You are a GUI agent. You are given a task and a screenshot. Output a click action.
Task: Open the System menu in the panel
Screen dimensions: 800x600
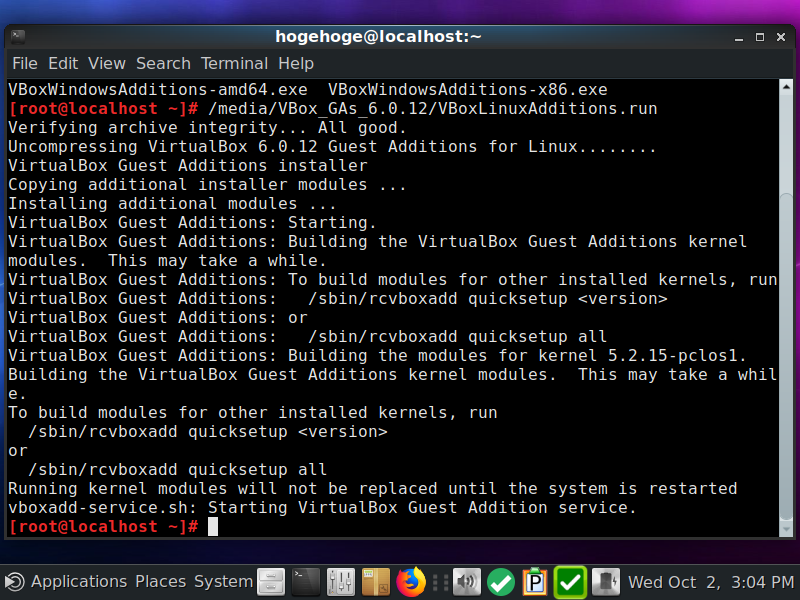coord(223,582)
